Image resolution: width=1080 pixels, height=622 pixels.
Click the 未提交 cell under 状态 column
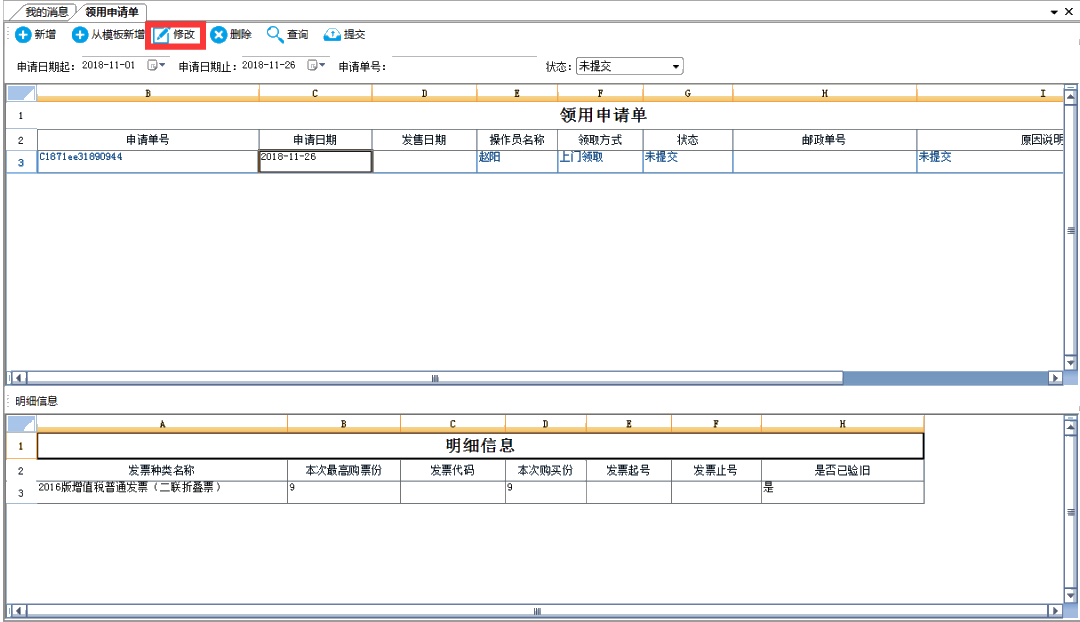687,161
